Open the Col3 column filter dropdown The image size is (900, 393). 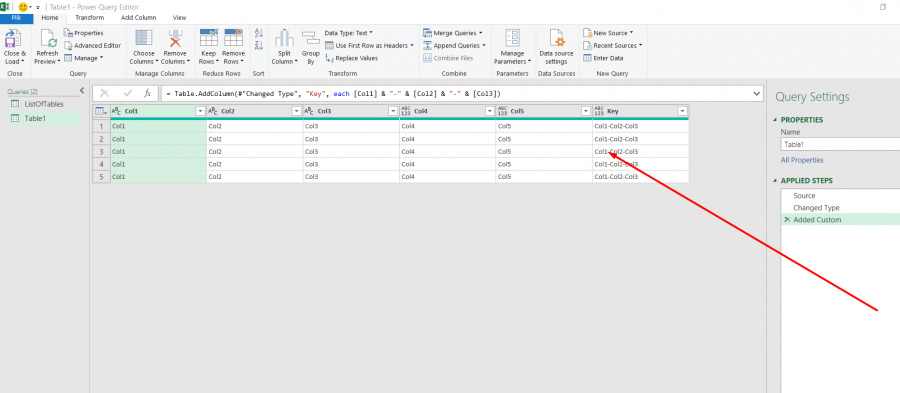coord(393,111)
